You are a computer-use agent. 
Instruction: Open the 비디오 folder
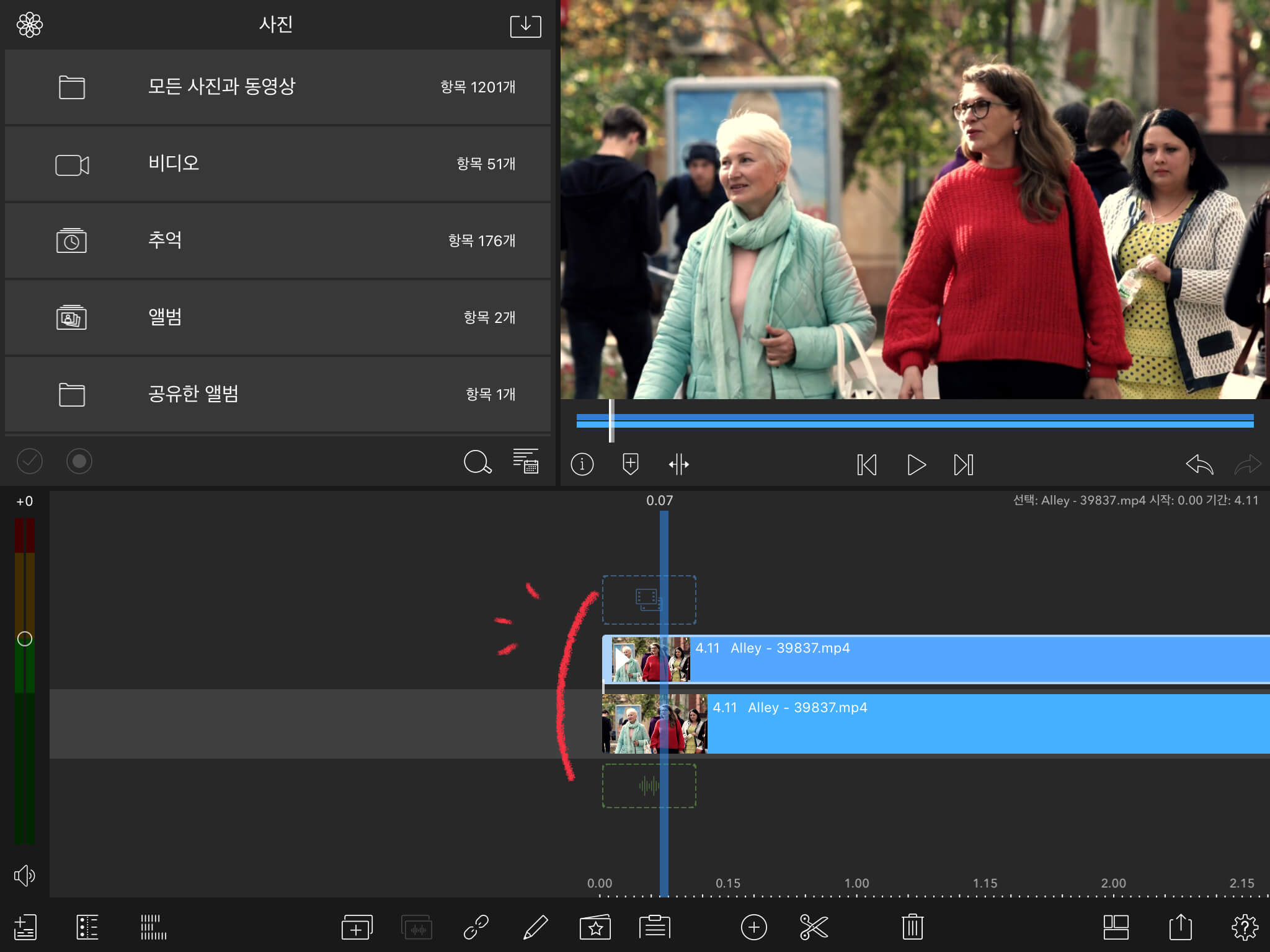[277, 164]
